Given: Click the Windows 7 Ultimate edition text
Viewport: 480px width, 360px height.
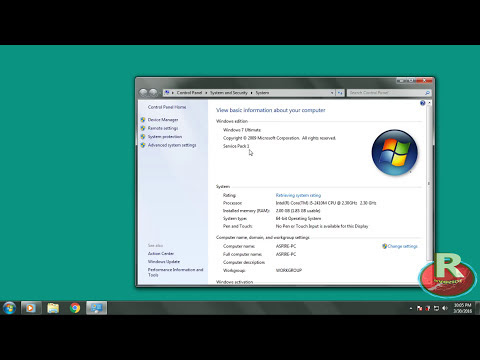Looking at the screenshot, I should 242,130.
